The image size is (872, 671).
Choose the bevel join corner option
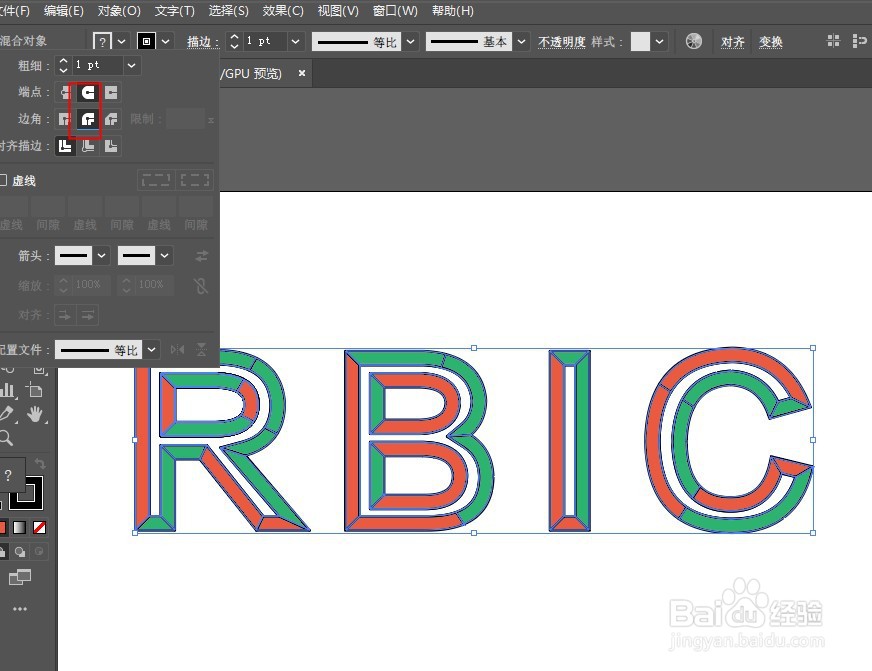tap(111, 119)
